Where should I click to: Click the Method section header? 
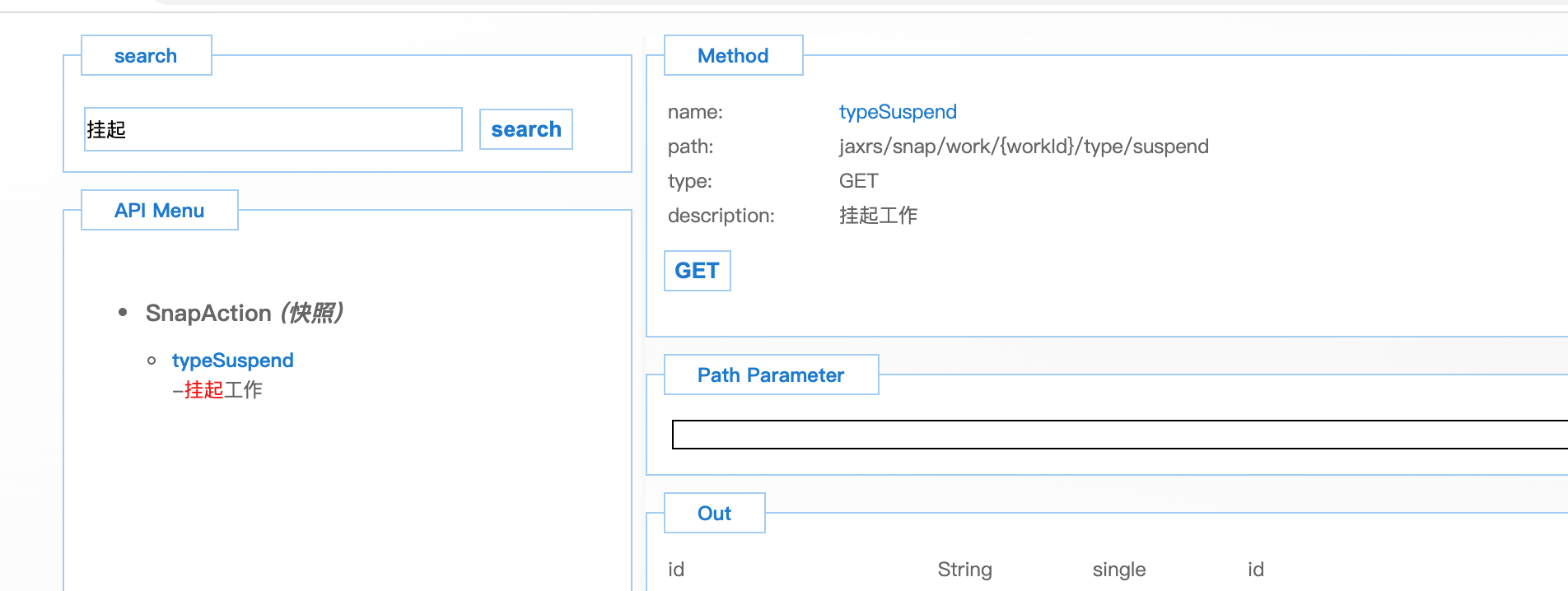click(733, 56)
